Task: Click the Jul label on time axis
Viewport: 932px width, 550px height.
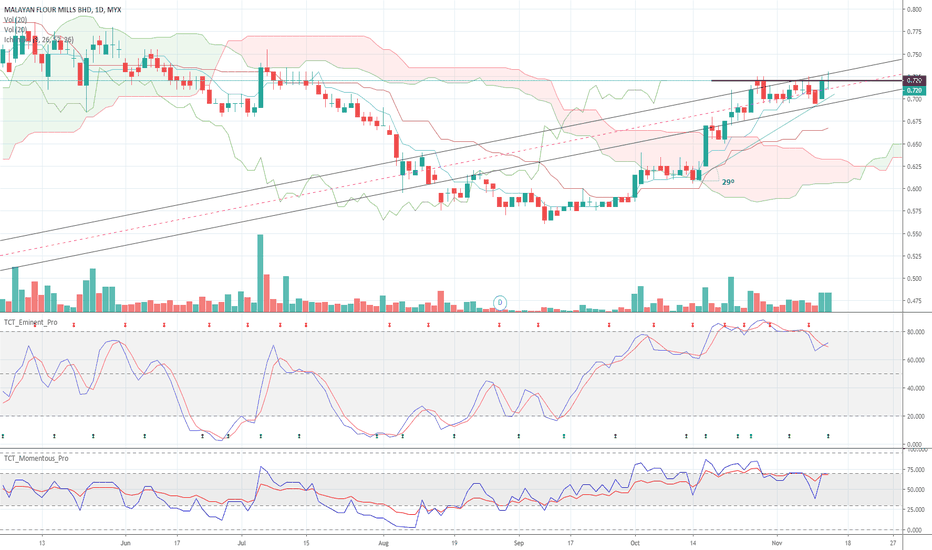Action: [x=241, y=543]
